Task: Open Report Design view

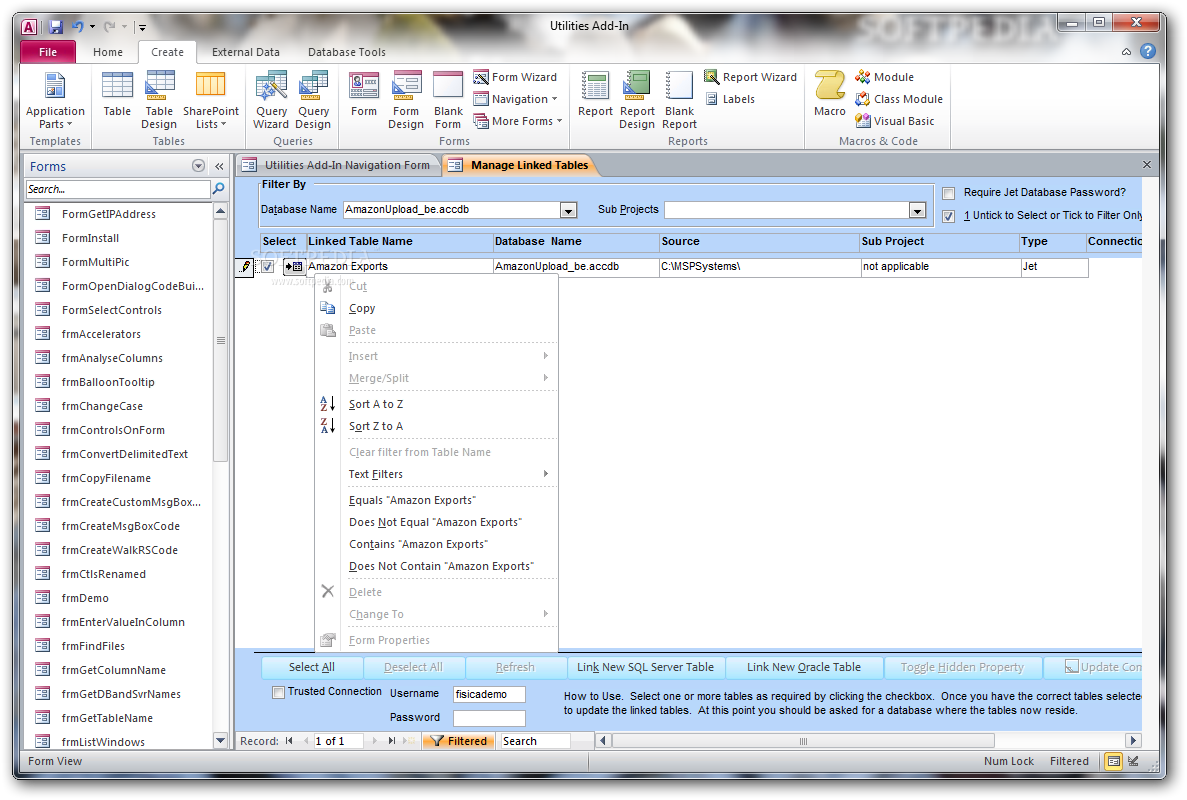Action: (637, 101)
